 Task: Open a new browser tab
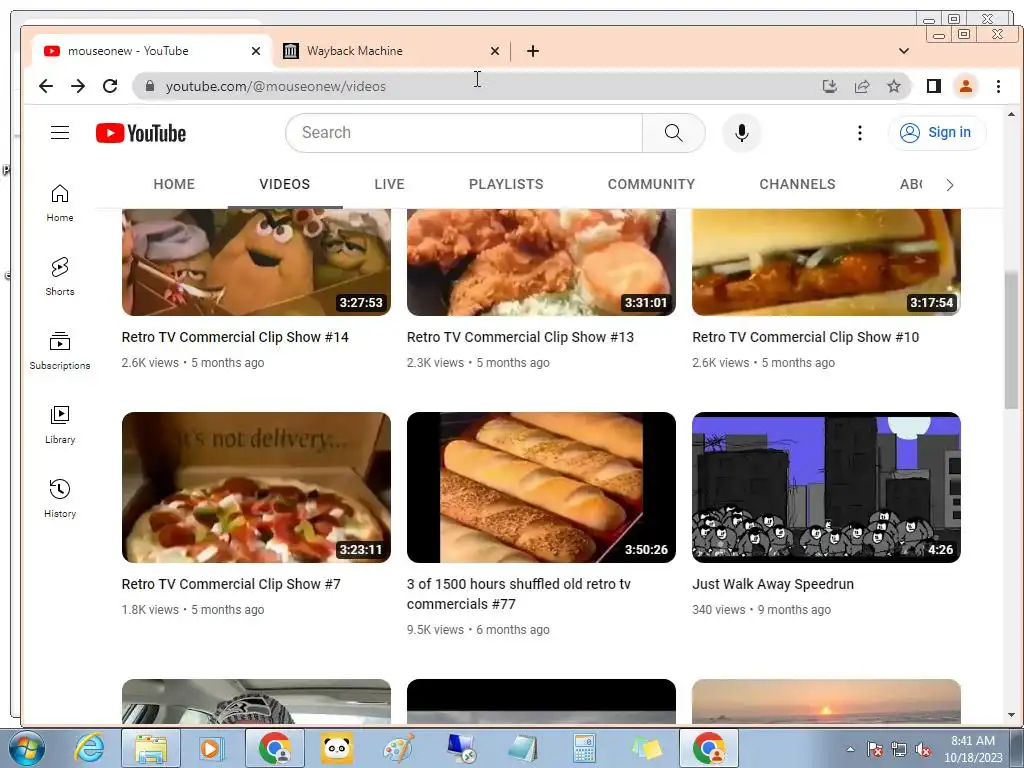click(533, 51)
